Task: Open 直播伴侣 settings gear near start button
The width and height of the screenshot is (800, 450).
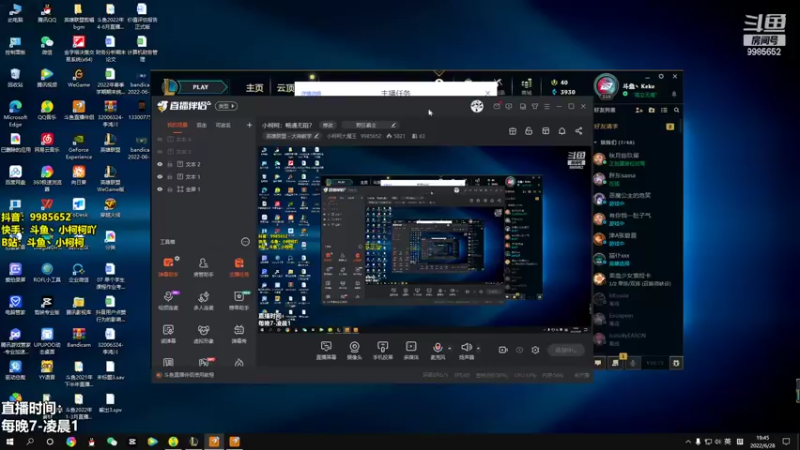Action: point(535,350)
